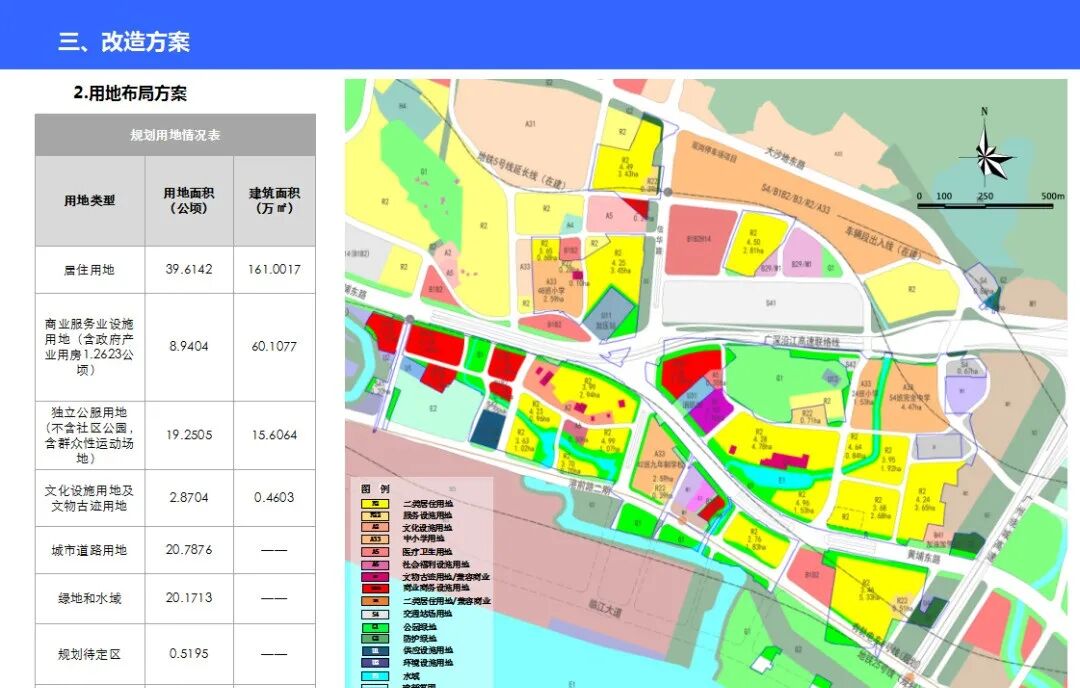
Task: Click the A5 医疗卫生用地 legend swatch
Action: 375,552
